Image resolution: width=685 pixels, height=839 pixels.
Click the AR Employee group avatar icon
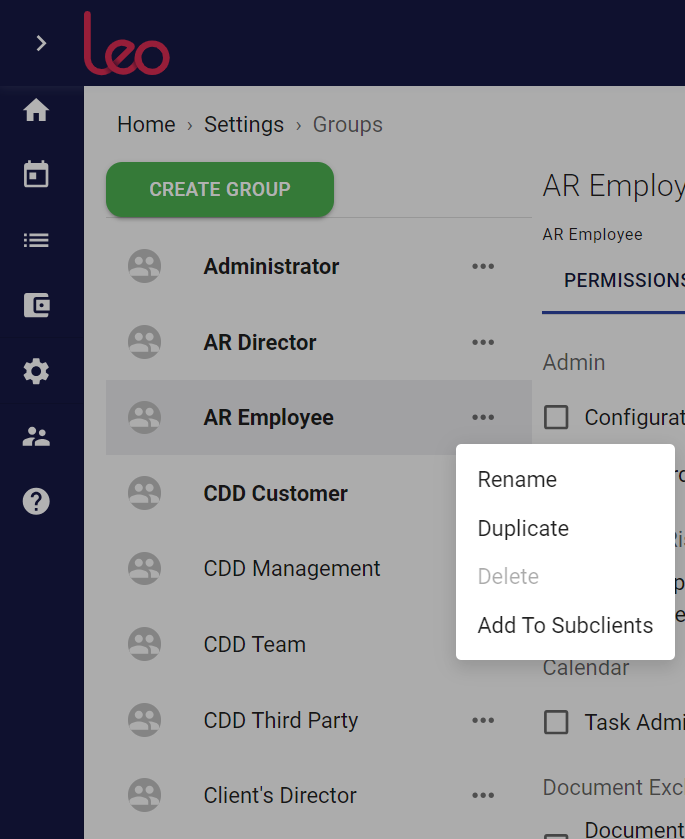click(144, 417)
